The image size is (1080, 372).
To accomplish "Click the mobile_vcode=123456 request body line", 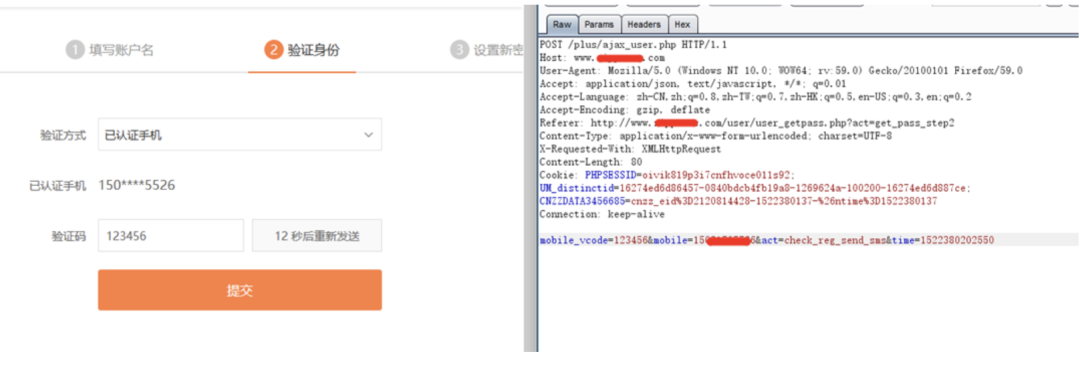I will (x=767, y=241).
